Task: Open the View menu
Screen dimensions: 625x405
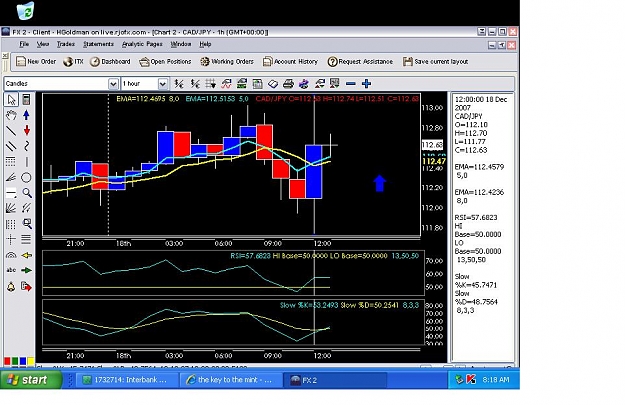Action: pos(43,44)
